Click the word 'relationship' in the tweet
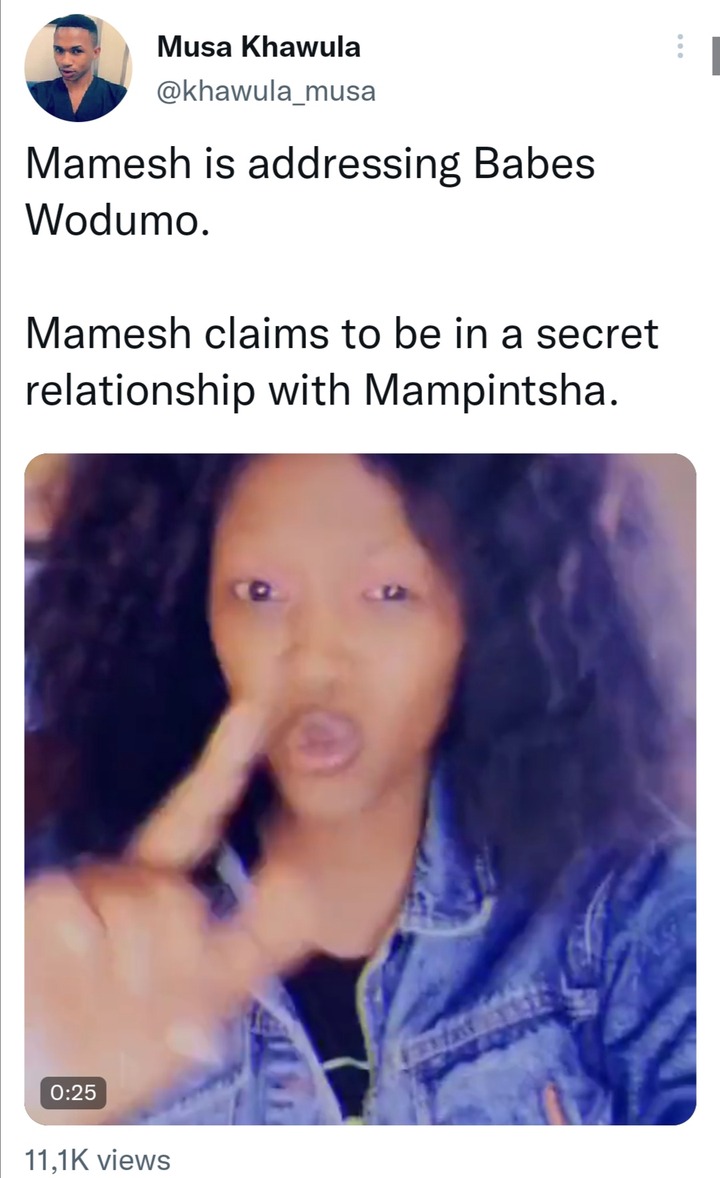The width and height of the screenshot is (720, 1178). click(x=140, y=392)
